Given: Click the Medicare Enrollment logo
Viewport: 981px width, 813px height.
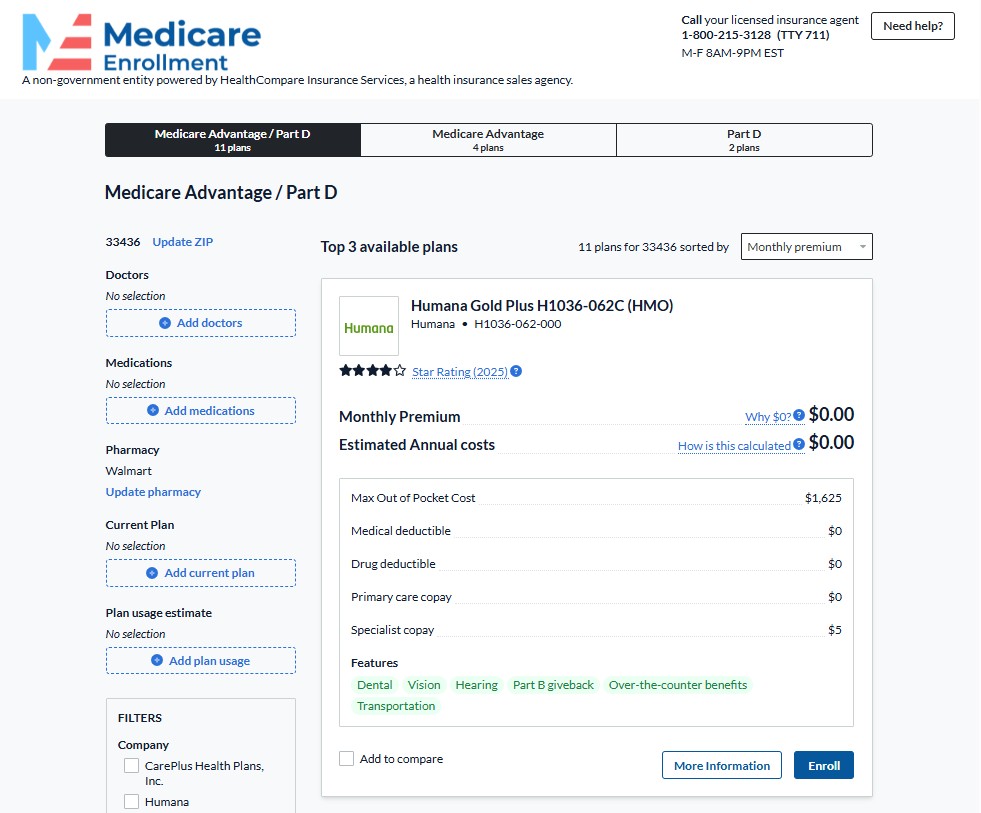Looking at the screenshot, I should point(141,42).
